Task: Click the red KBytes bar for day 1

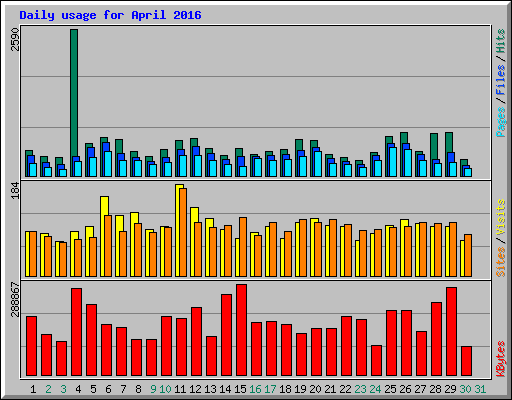Action: (x=32, y=346)
